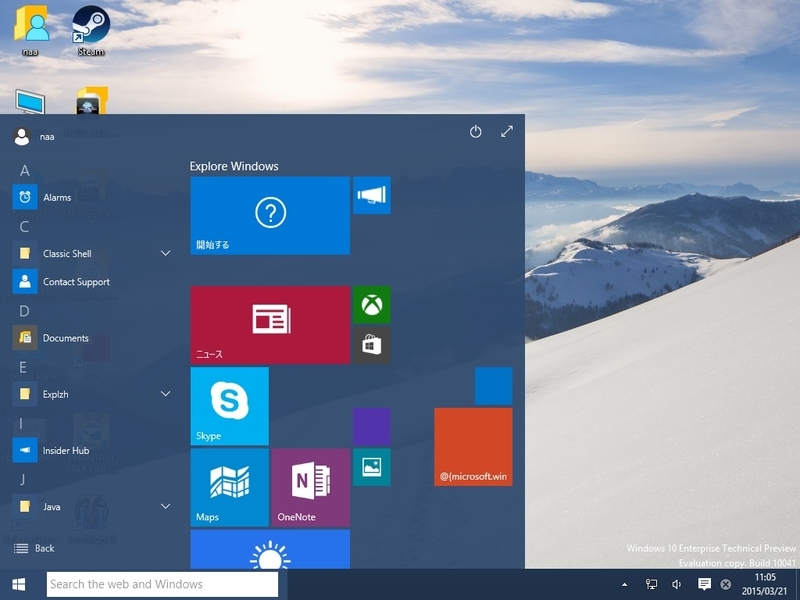Click the naa user name
This screenshot has width=800, height=600.
pos(47,137)
